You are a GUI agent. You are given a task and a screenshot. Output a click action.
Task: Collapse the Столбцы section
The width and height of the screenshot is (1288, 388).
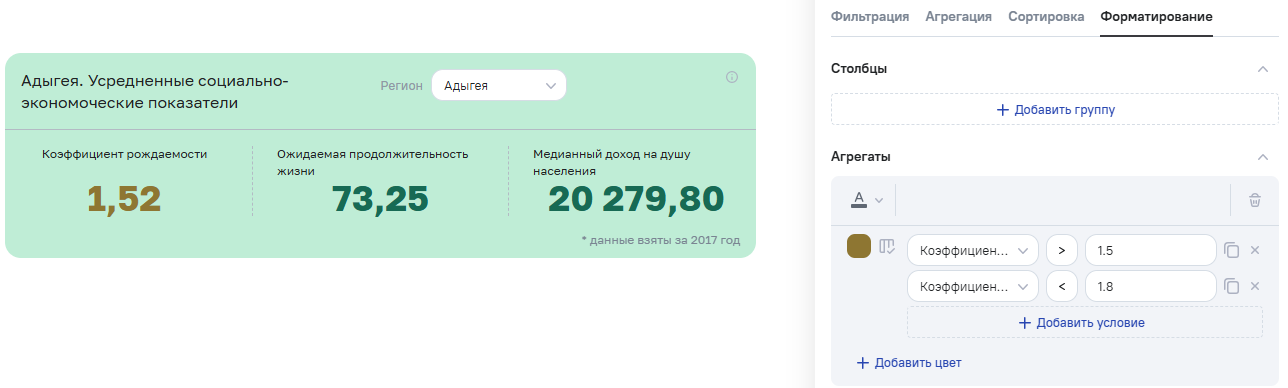coord(1263,69)
